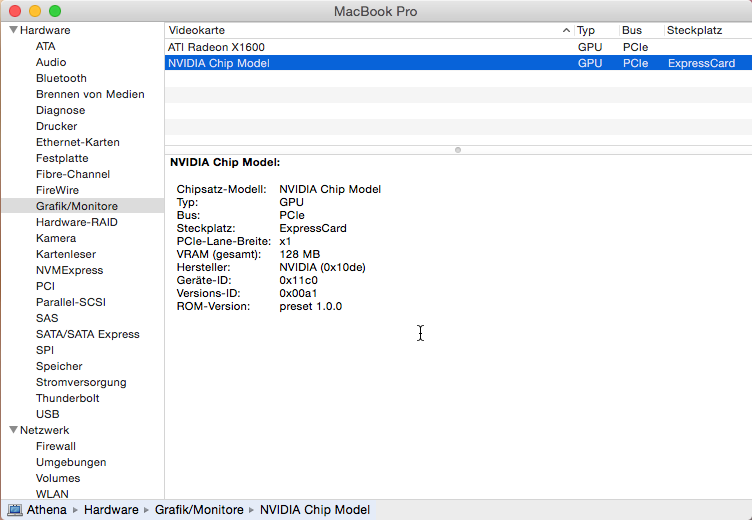
Task: Click the yellow minimize window button
Action: point(35,11)
